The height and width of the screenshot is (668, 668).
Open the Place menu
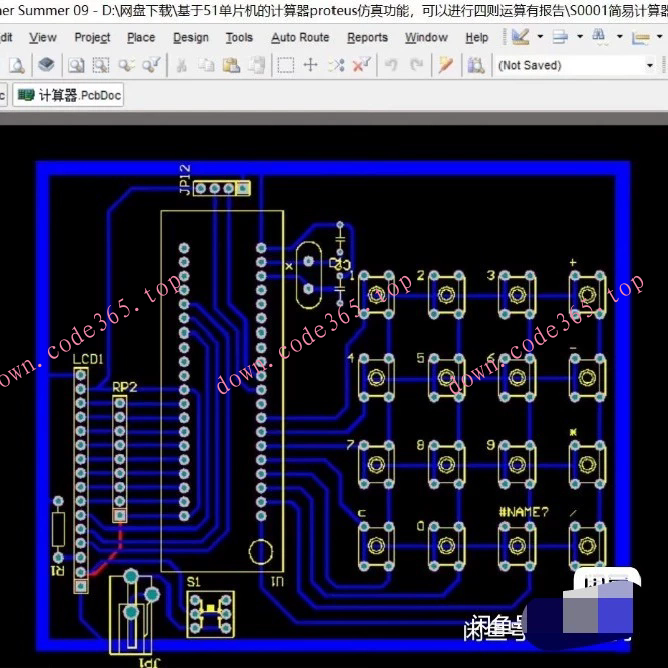[x=141, y=37]
